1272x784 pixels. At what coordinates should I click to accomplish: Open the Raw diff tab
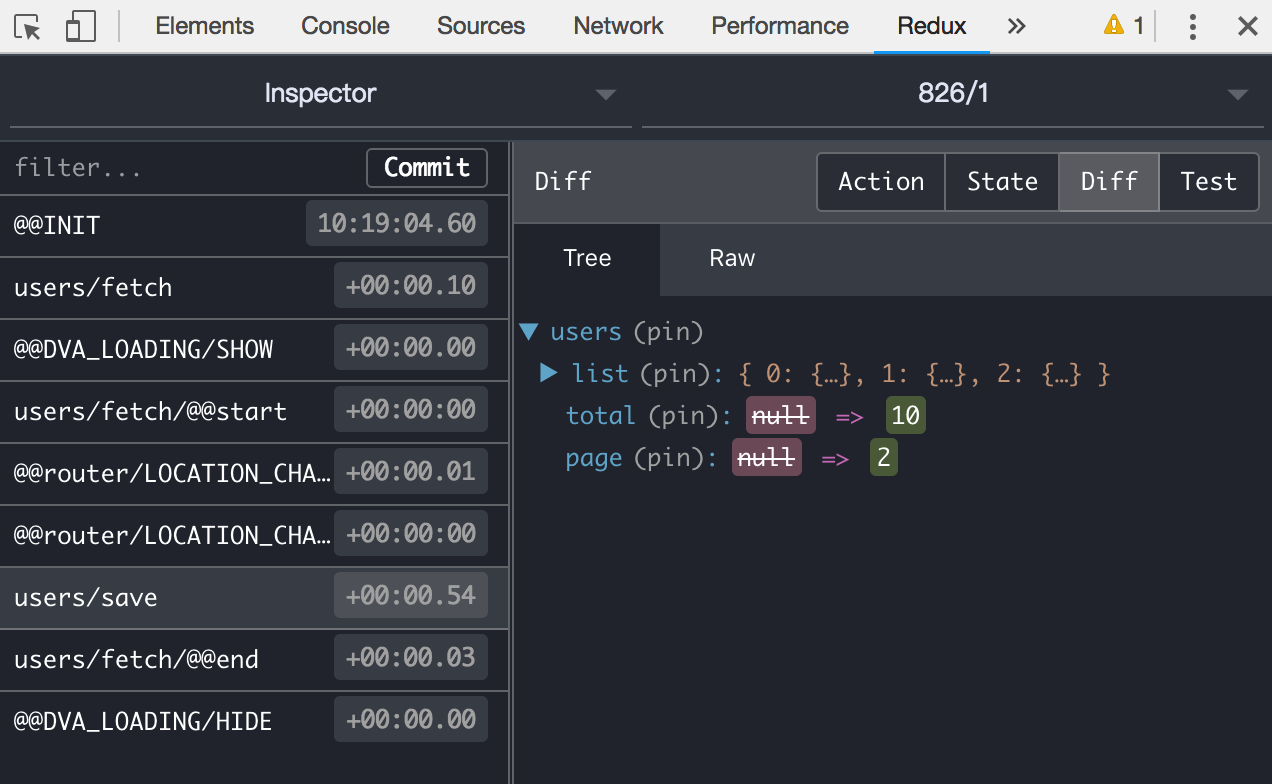click(732, 258)
